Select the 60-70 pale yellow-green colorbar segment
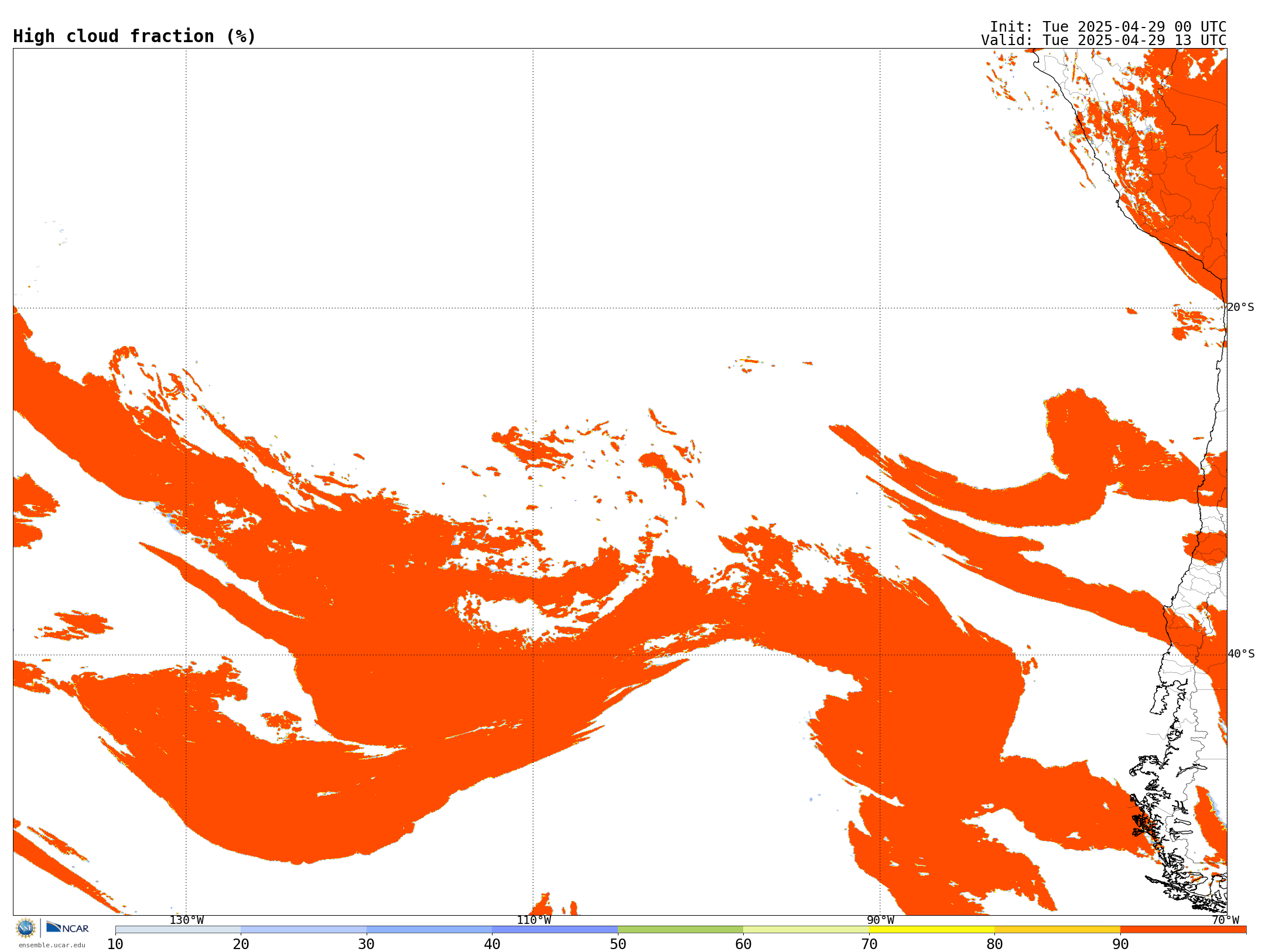 pos(806,930)
